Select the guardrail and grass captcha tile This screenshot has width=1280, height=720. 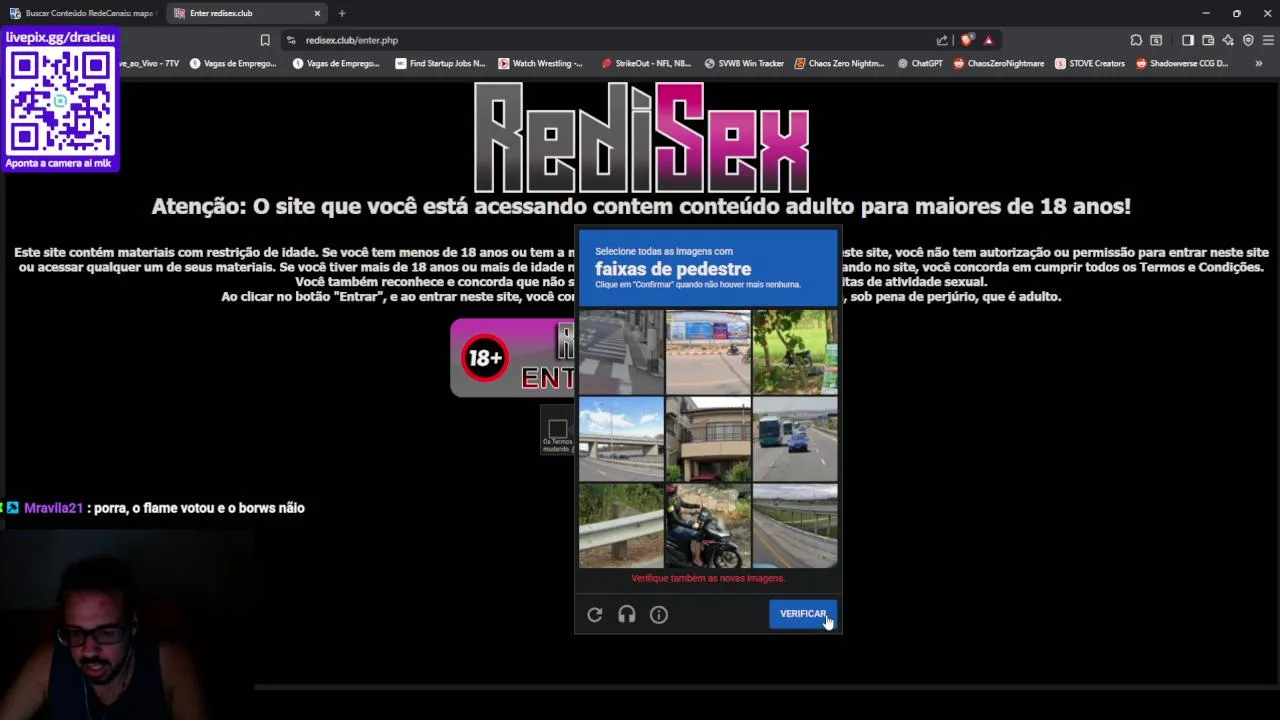click(621, 526)
